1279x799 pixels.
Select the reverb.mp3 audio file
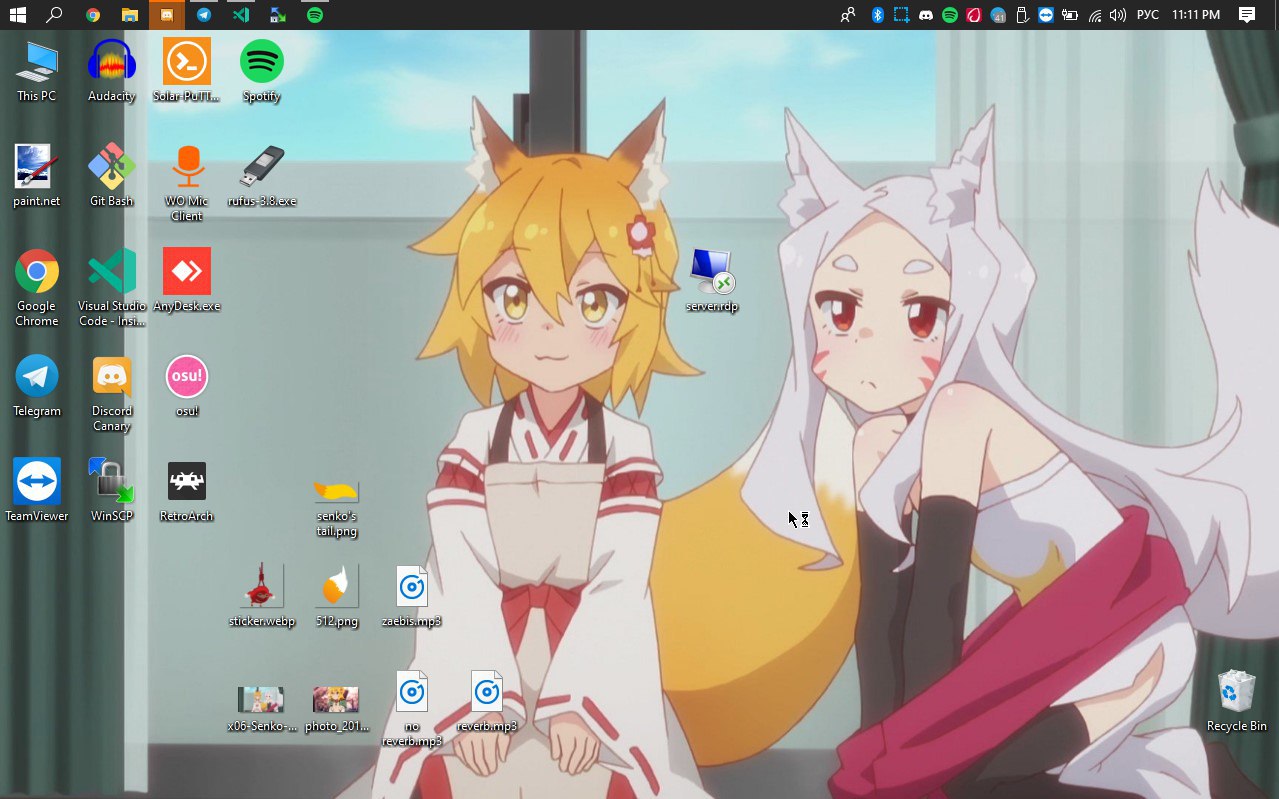[x=487, y=701]
